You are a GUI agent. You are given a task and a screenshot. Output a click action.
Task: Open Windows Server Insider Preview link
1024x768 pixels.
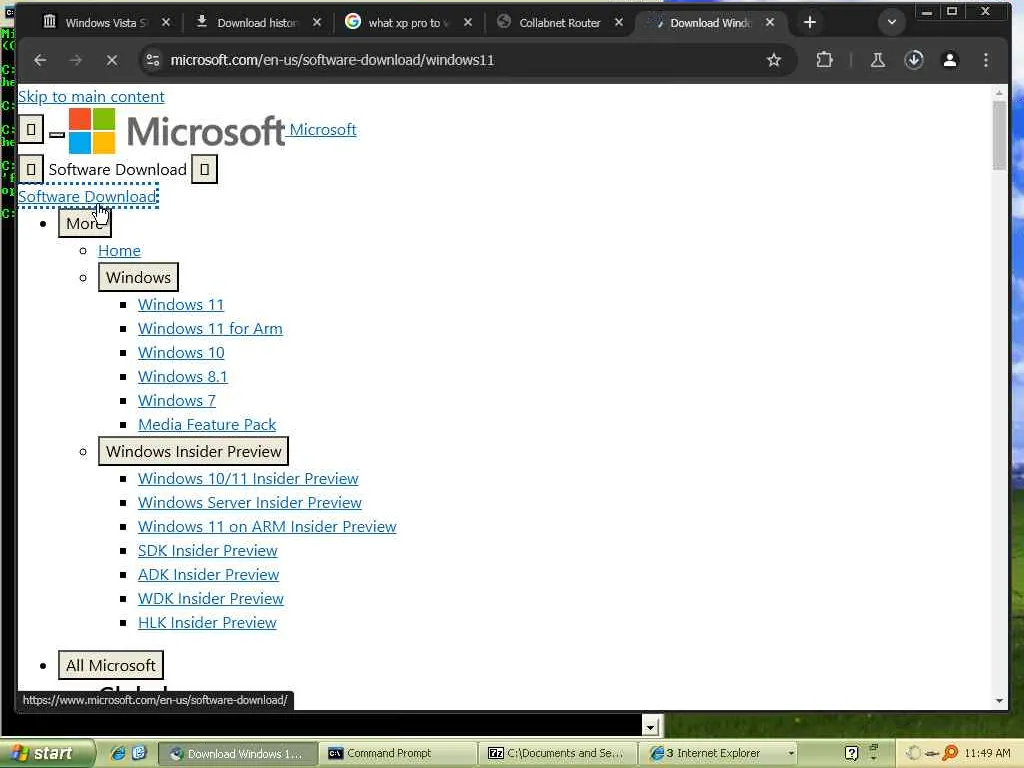pyautogui.click(x=249, y=503)
